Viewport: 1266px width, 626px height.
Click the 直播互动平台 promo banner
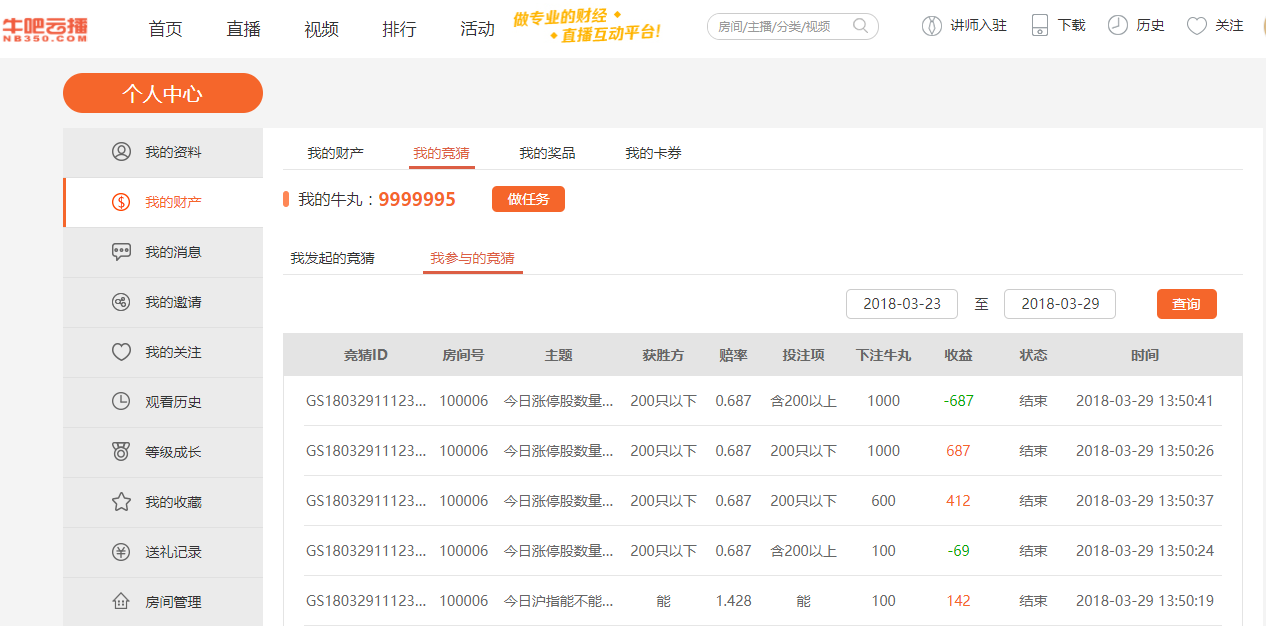tap(586, 25)
